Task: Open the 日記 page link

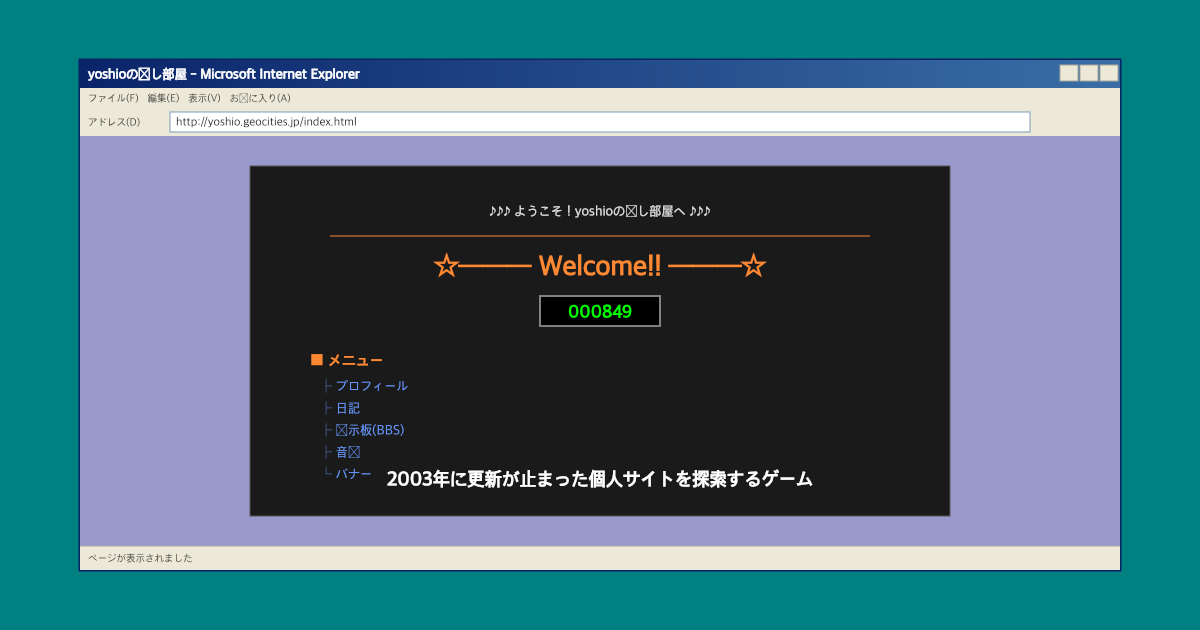Action: pos(347,407)
